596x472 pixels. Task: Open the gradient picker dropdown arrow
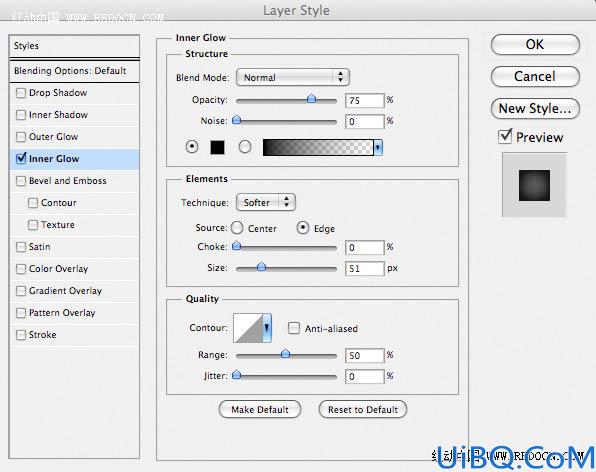[378, 147]
